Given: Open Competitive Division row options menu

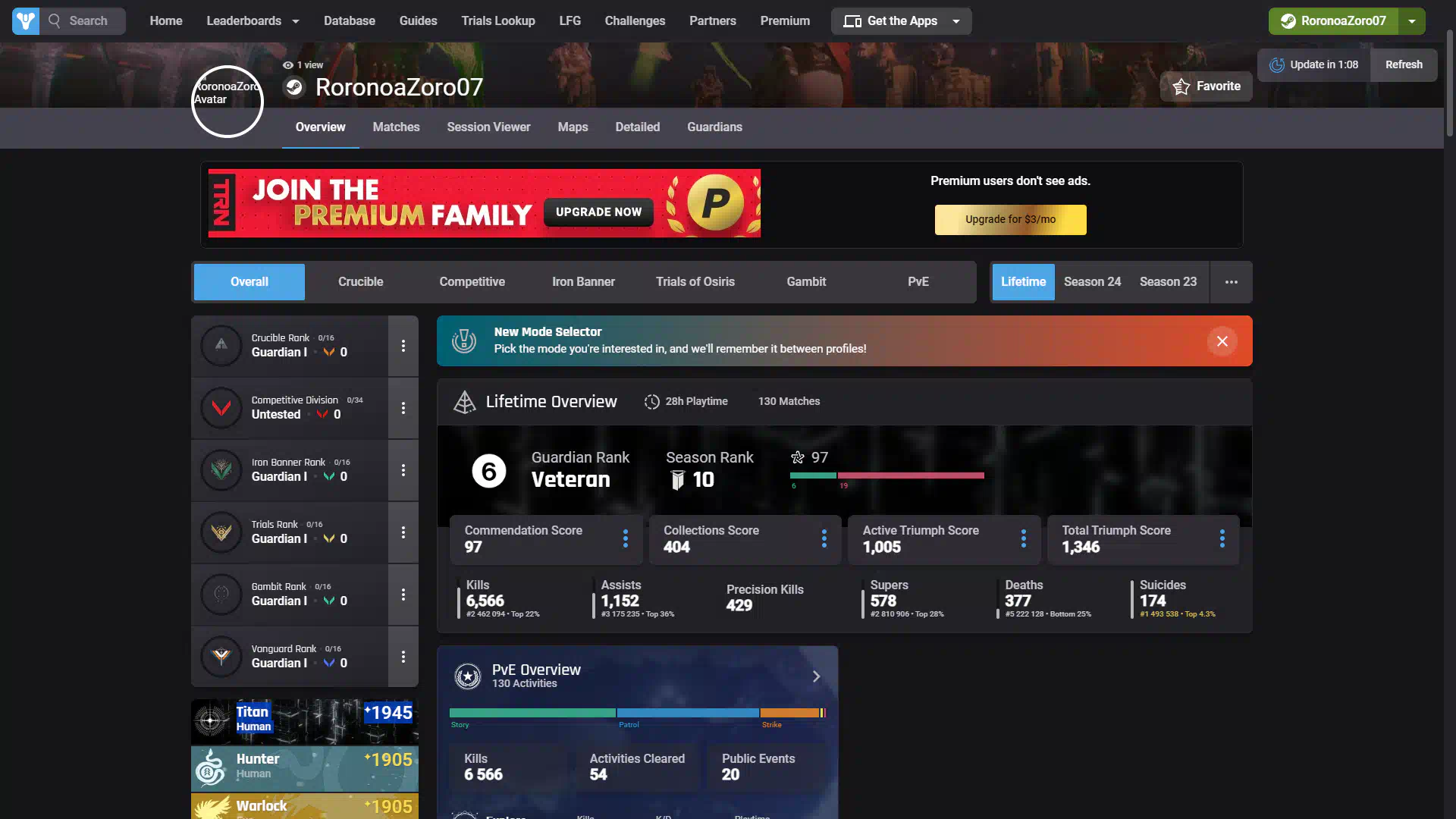Looking at the screenshot, I should tap(403, 408).
